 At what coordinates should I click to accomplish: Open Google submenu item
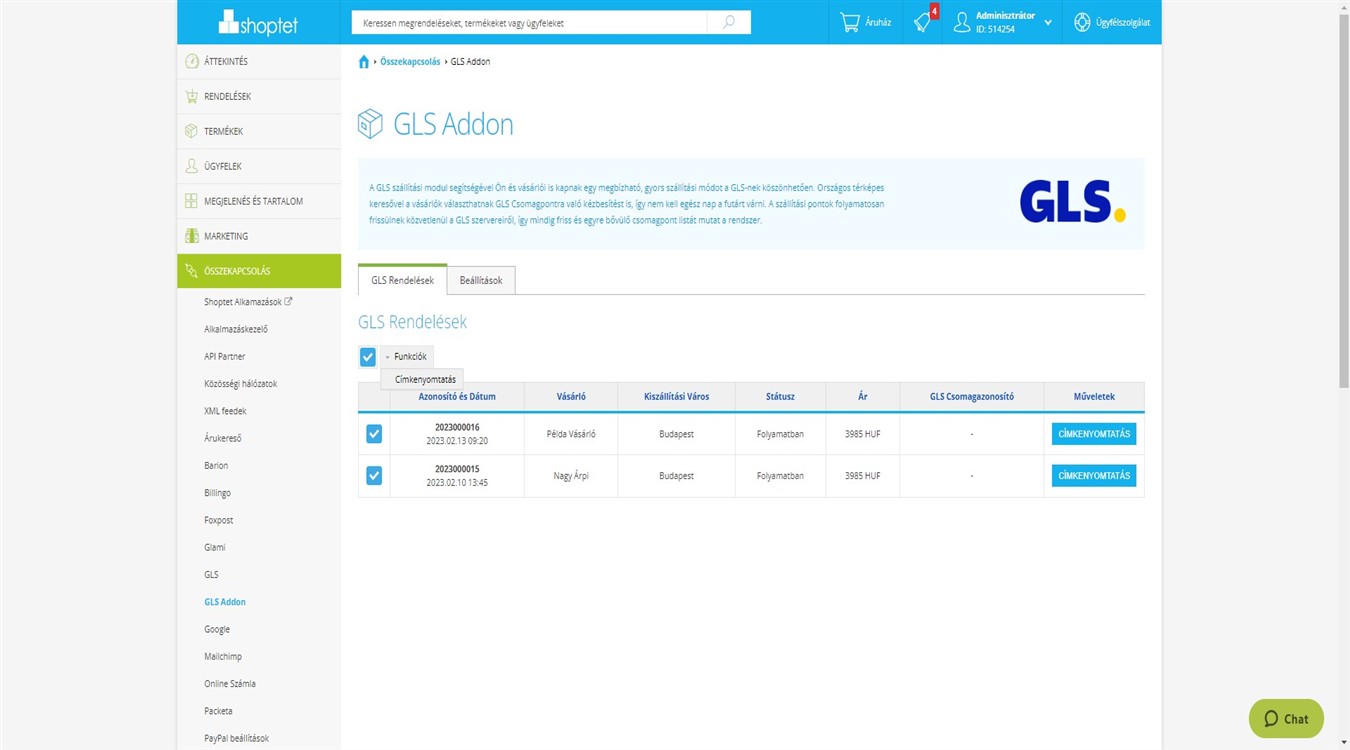217,629
